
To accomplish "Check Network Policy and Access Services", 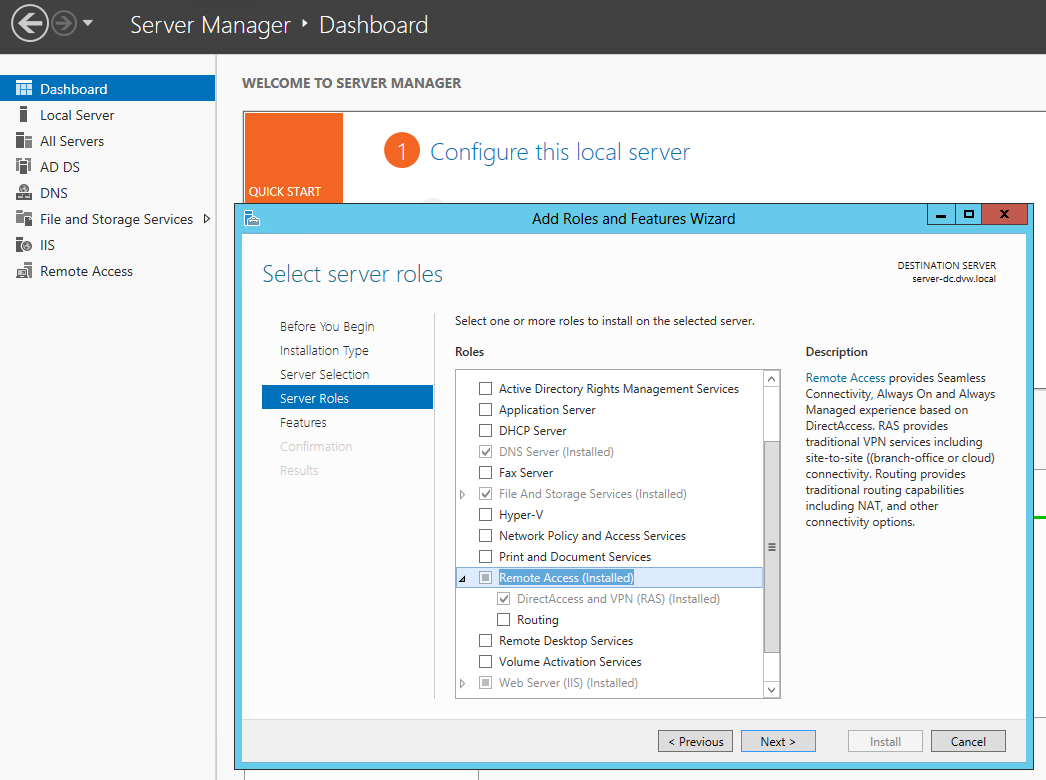I will [486, 536].
